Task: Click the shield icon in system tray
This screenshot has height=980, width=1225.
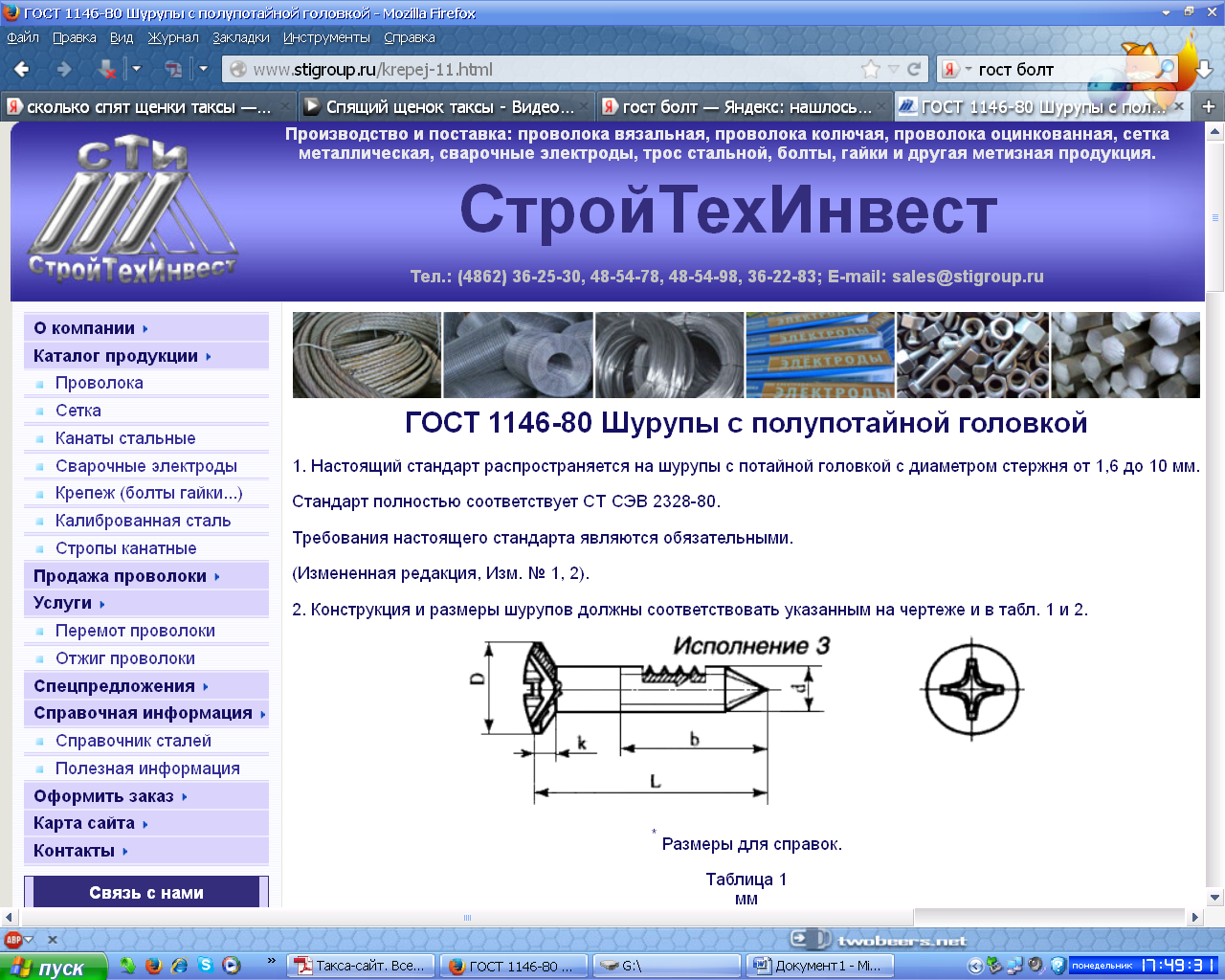Action: tap(1058, 966)
